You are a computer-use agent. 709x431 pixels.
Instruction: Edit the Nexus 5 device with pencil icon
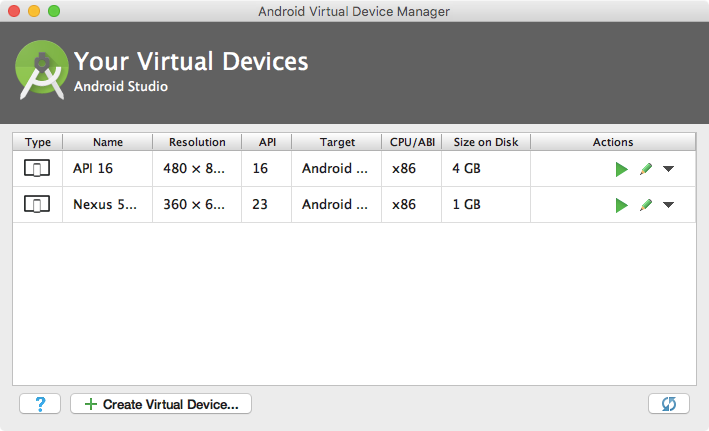[x=646, y=205]
